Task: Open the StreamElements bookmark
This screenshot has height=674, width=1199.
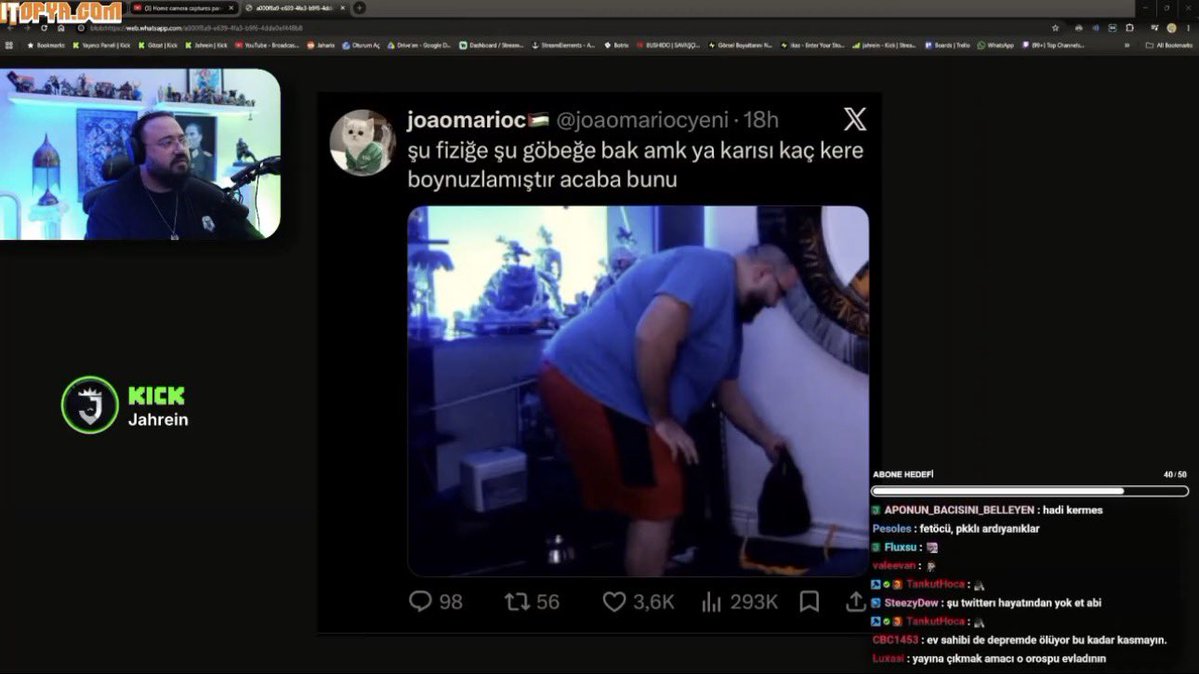Action: tap(564, 45)
